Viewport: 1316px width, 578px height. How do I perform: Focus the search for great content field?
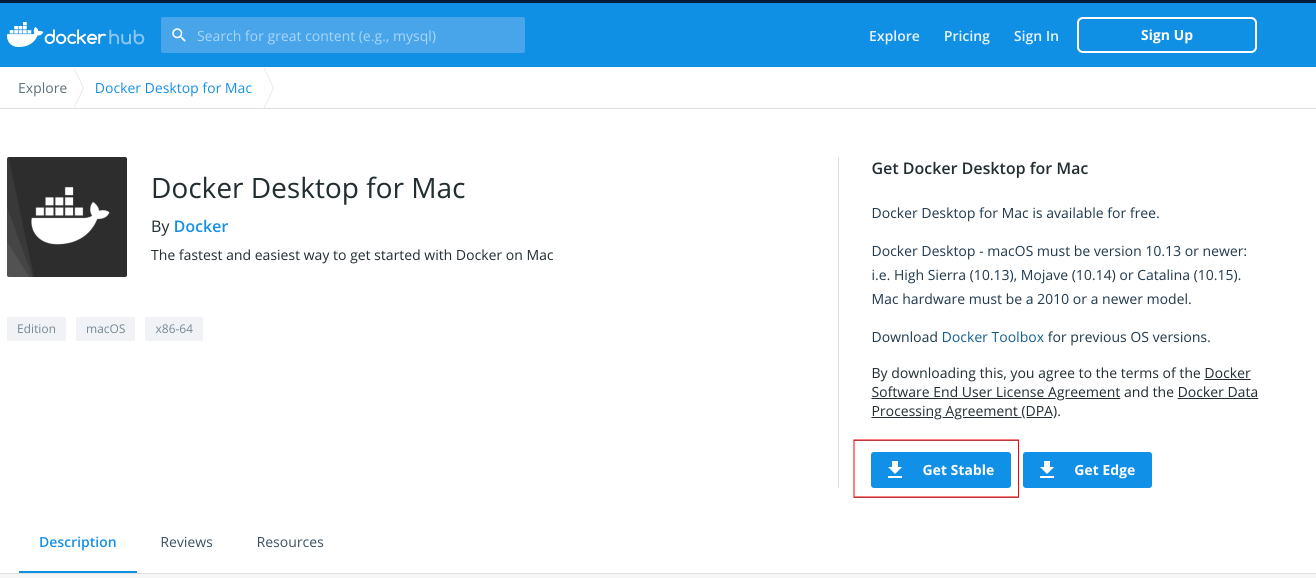coord(343,35)
